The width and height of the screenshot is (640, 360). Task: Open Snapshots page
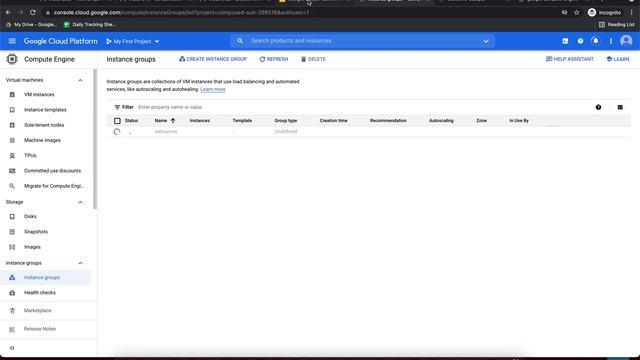36,232
